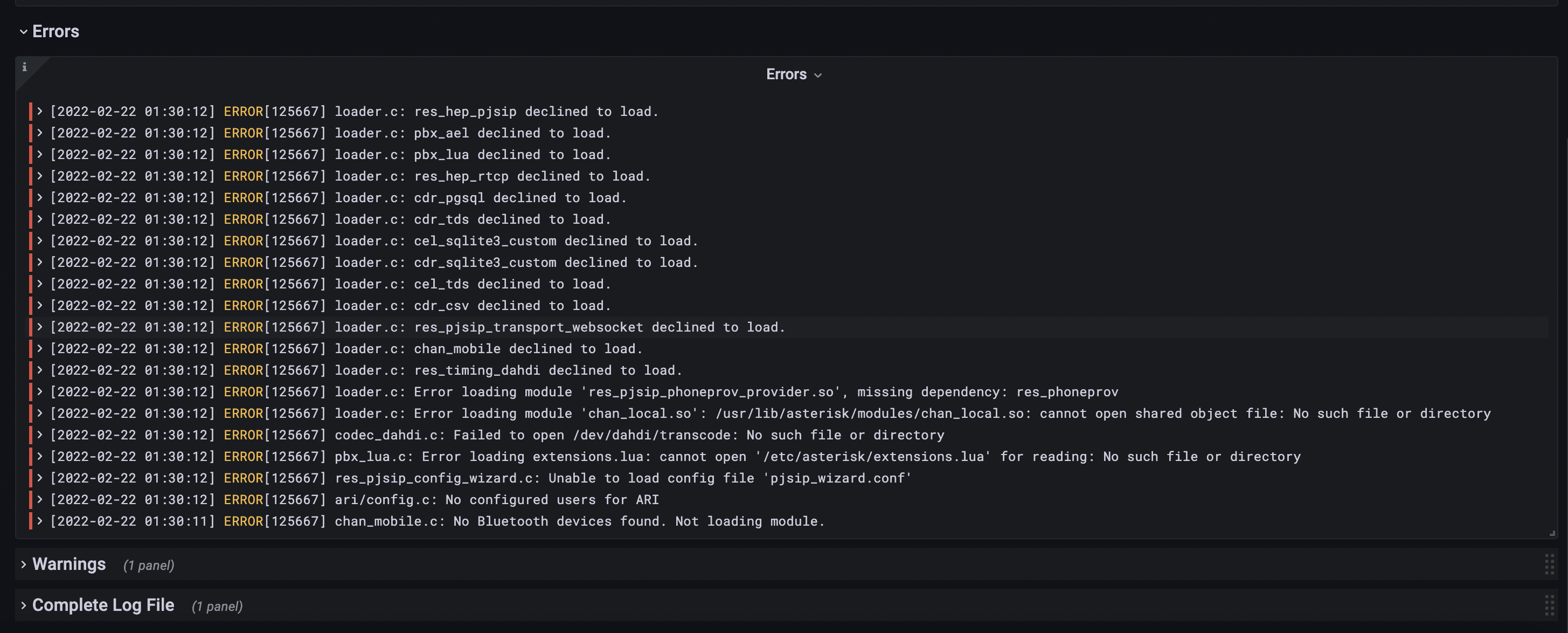Expand the ari/config.c ARI users entry chevron
Image resolution: width=1568 pixels, height=633 pixels.
[39, 500]
